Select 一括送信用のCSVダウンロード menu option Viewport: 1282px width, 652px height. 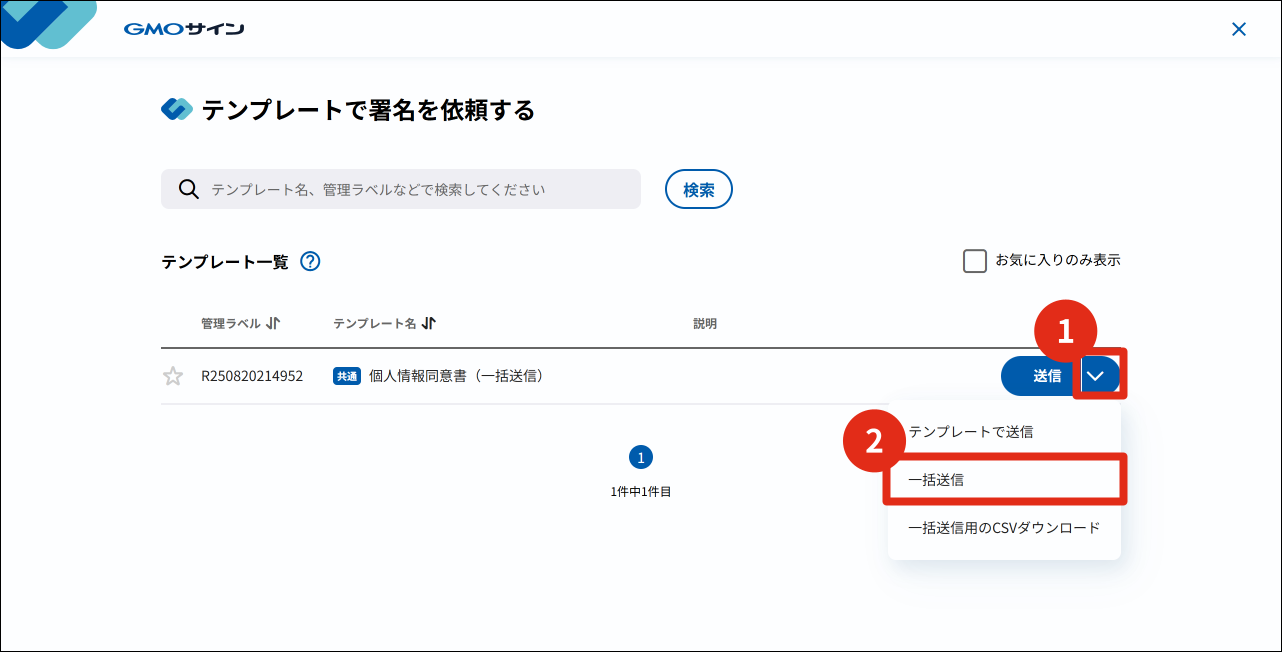[x=1004, y=527]
